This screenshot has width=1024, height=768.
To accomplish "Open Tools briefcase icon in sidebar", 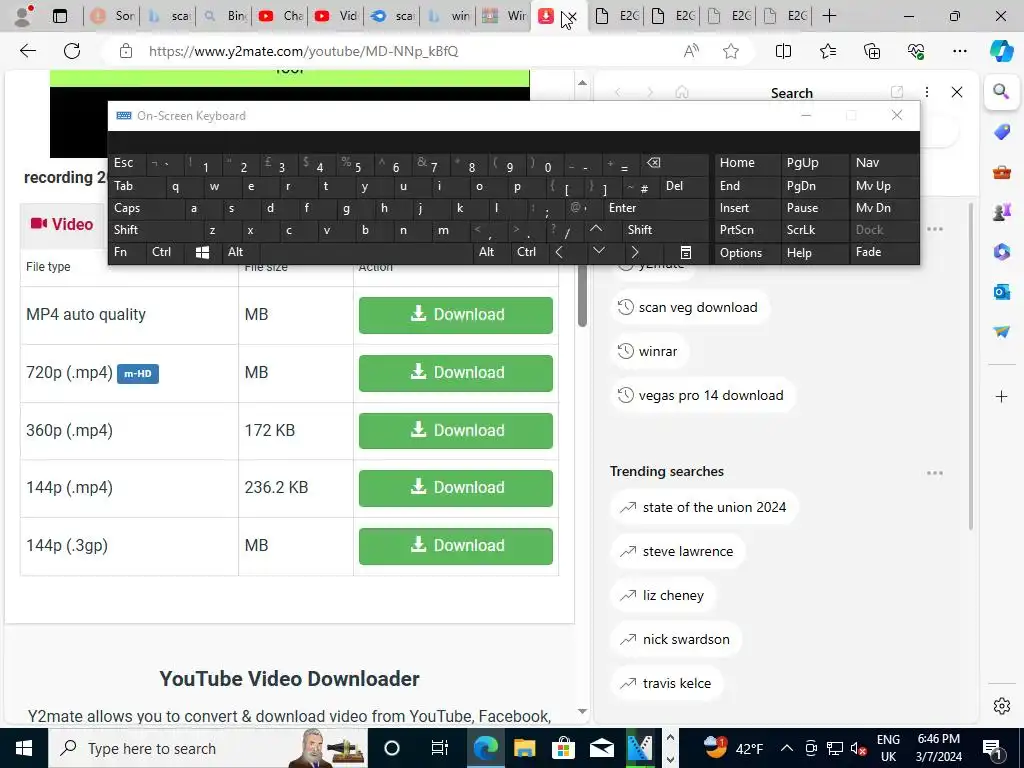I will [1001, 172].
